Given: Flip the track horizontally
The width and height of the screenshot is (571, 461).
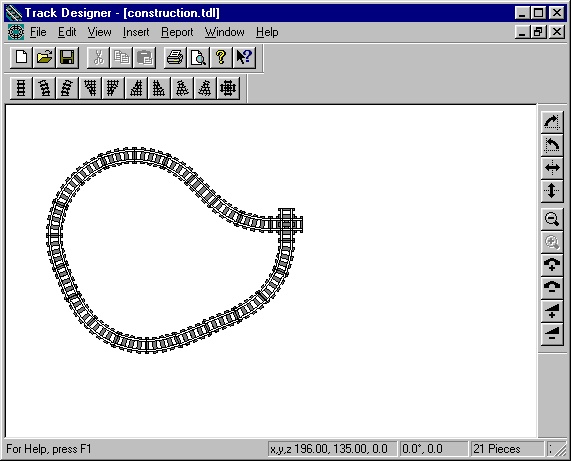Looking at the screenshot, I should click(x=552, y=168).
